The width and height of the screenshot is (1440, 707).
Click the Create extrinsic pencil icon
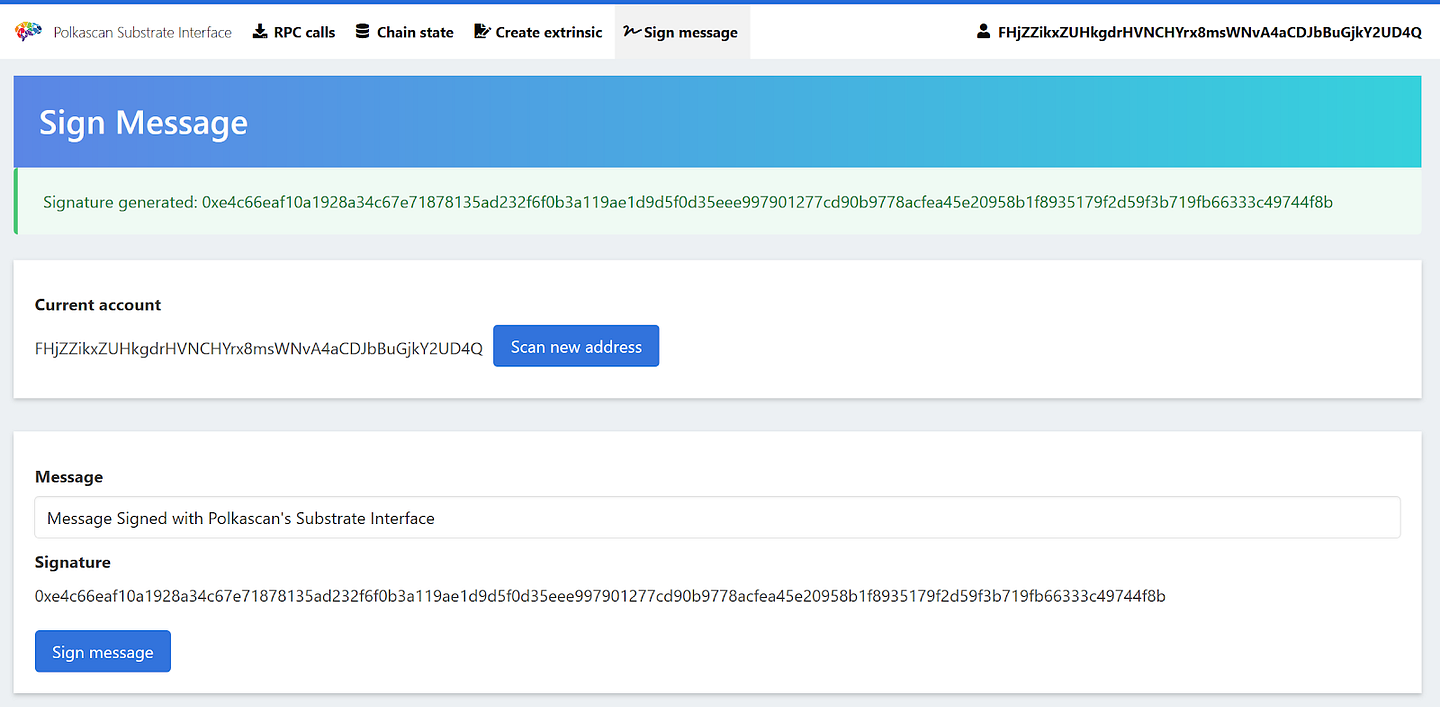pos(482,31)
